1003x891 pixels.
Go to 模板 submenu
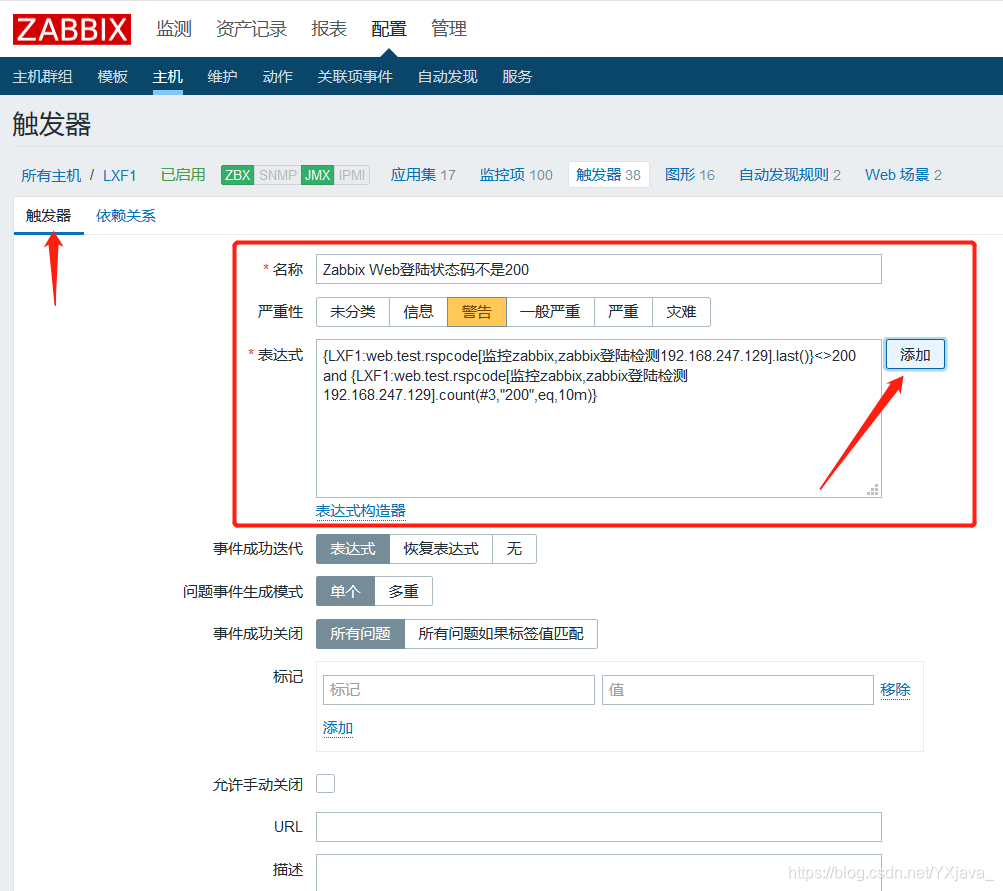tap(113, 77)
